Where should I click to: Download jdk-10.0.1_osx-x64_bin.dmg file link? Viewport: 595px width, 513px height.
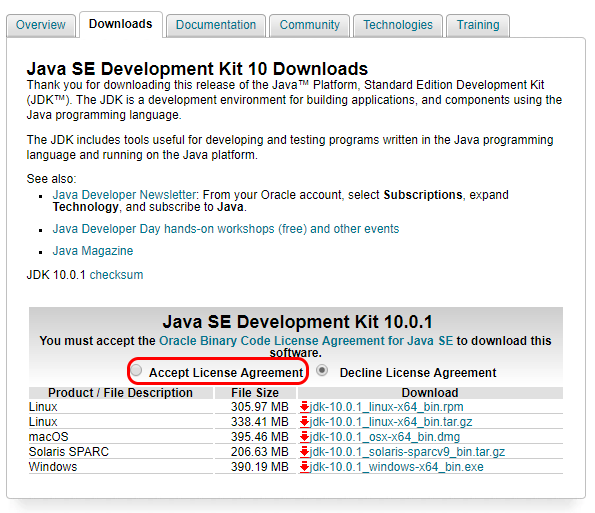click(385, 437)
